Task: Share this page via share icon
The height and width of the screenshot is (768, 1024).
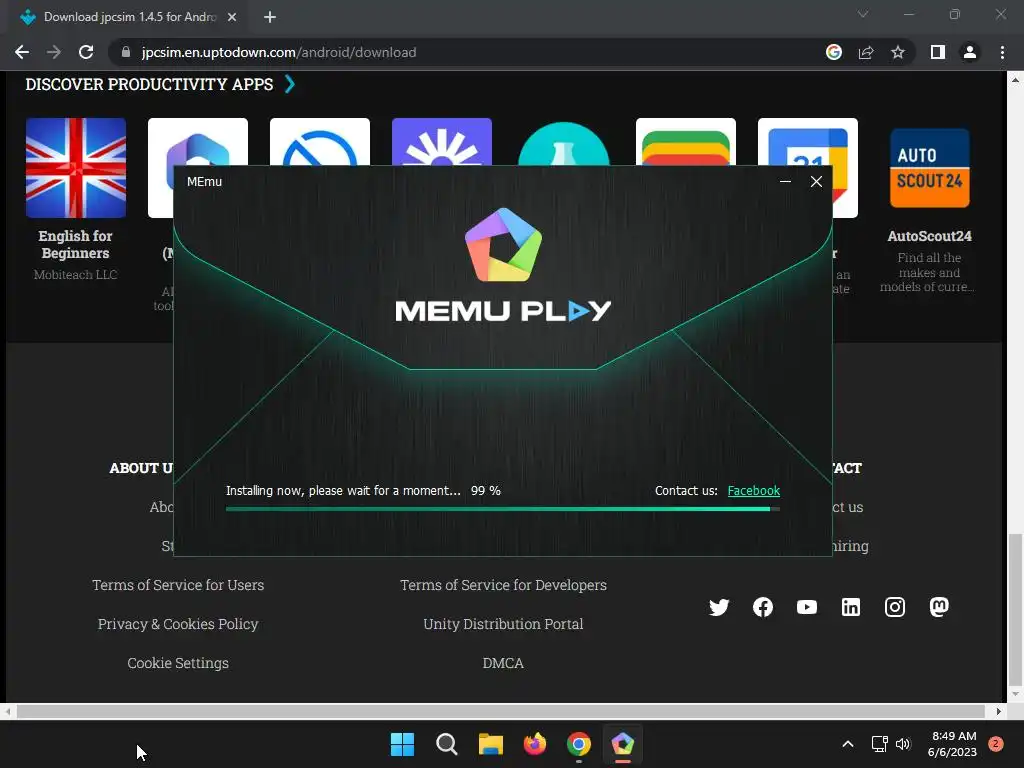Action: click(866, 52)
